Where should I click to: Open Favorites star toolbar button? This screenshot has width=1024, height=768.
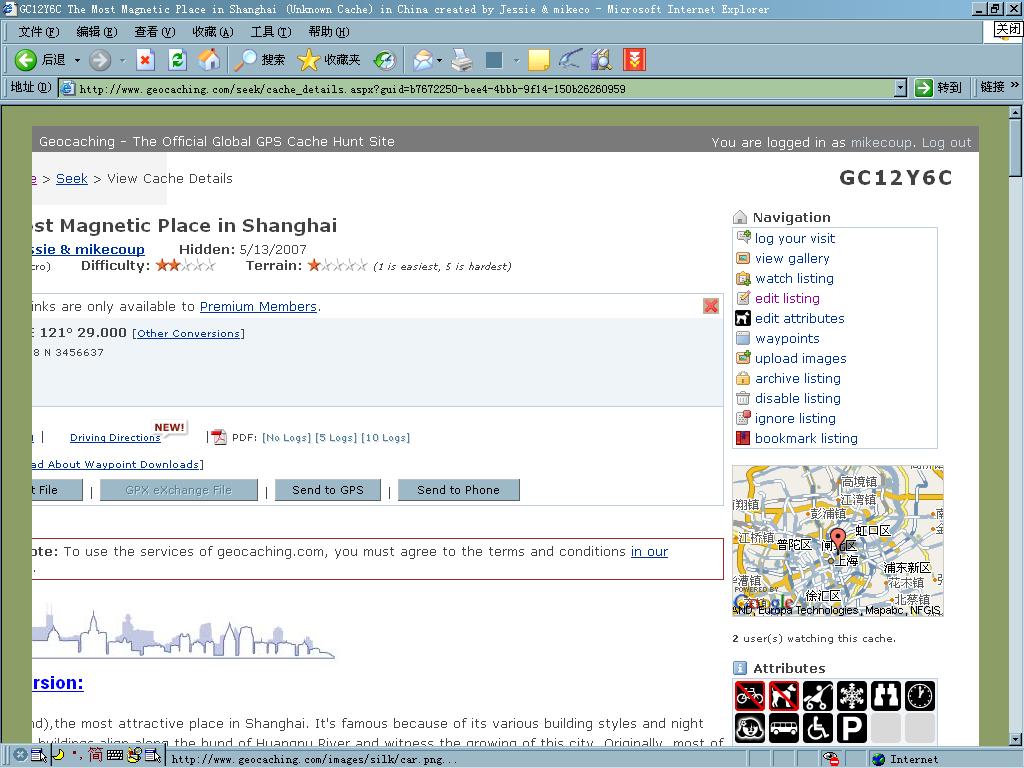328,60
